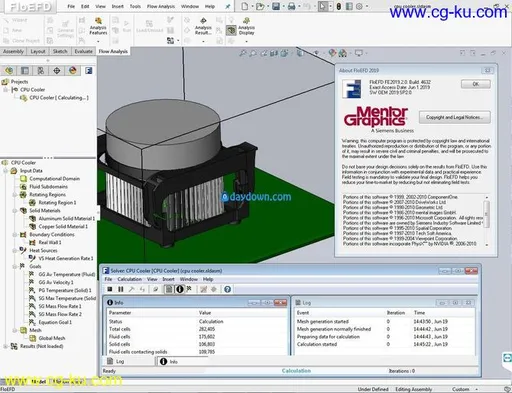Screen dimensions: 512x393
Task: Click the Computational Domain tree item
Action: point(54,179)
